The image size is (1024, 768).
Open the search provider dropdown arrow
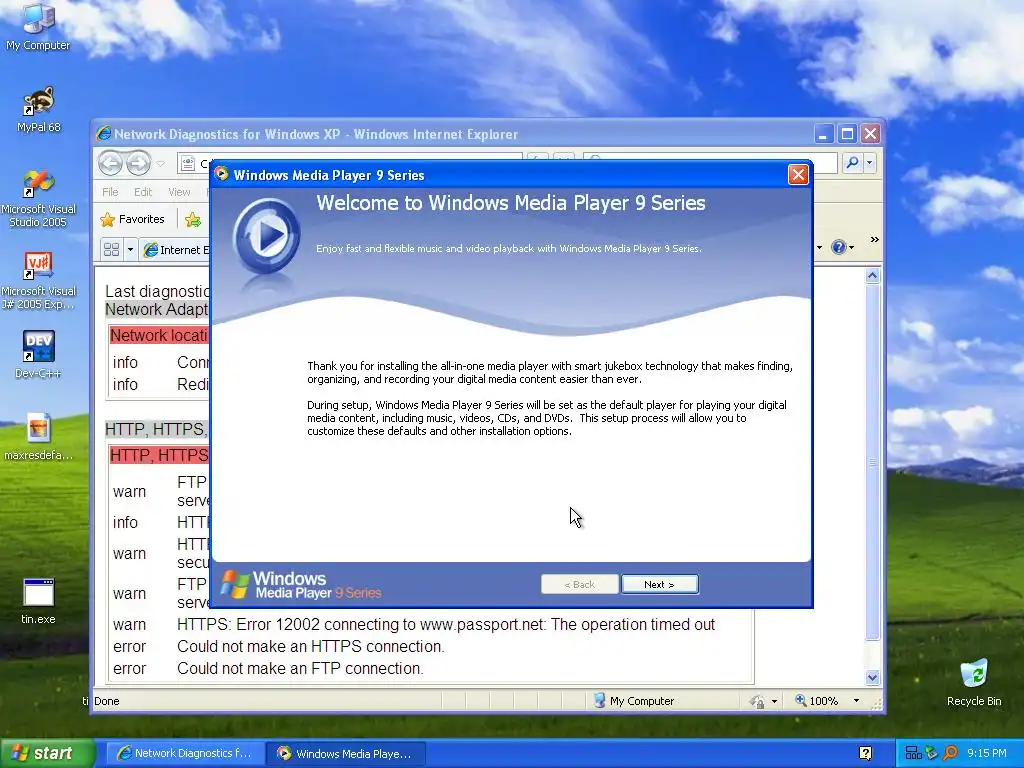pos(869,163)
